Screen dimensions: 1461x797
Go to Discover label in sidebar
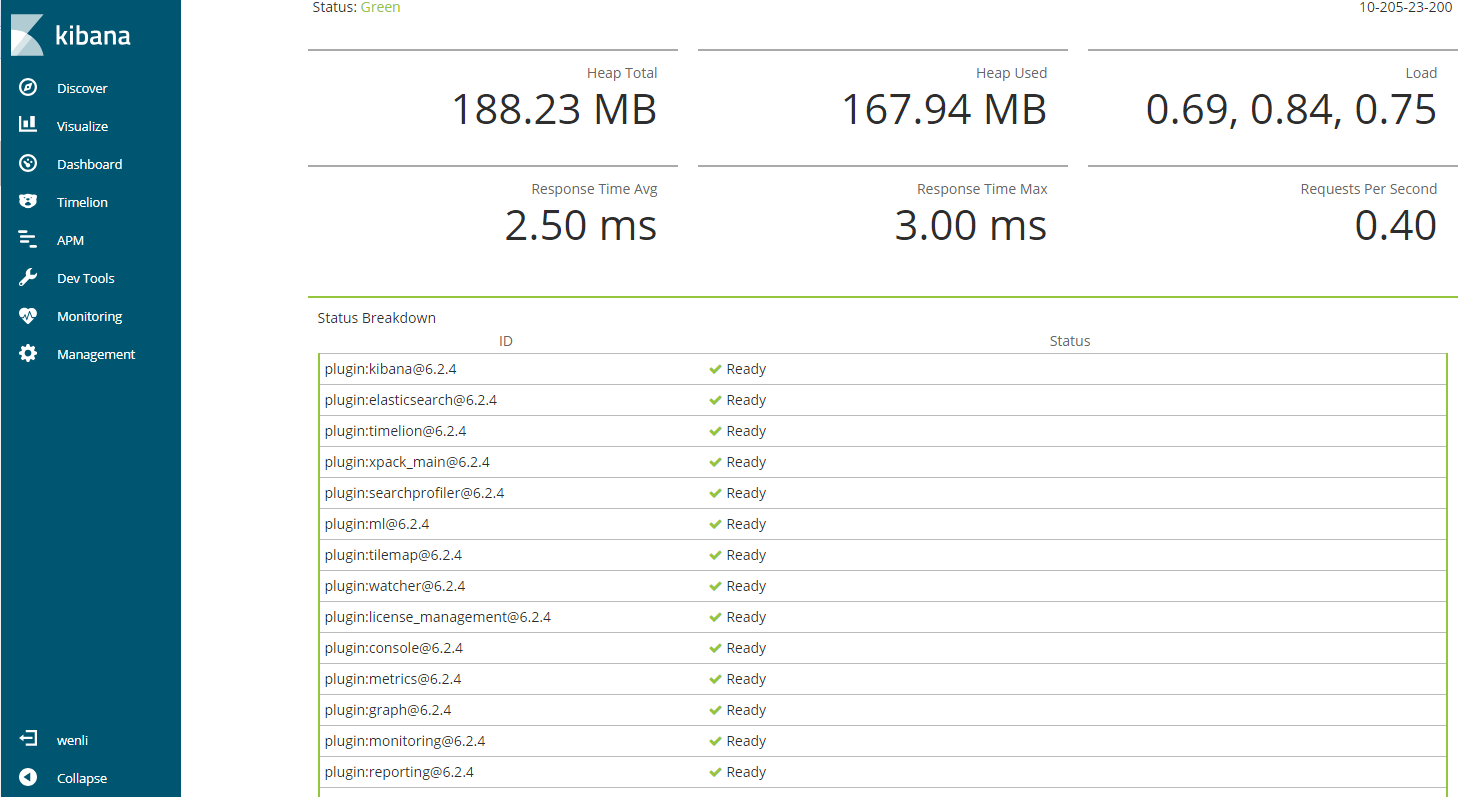[x=82, y=88]
